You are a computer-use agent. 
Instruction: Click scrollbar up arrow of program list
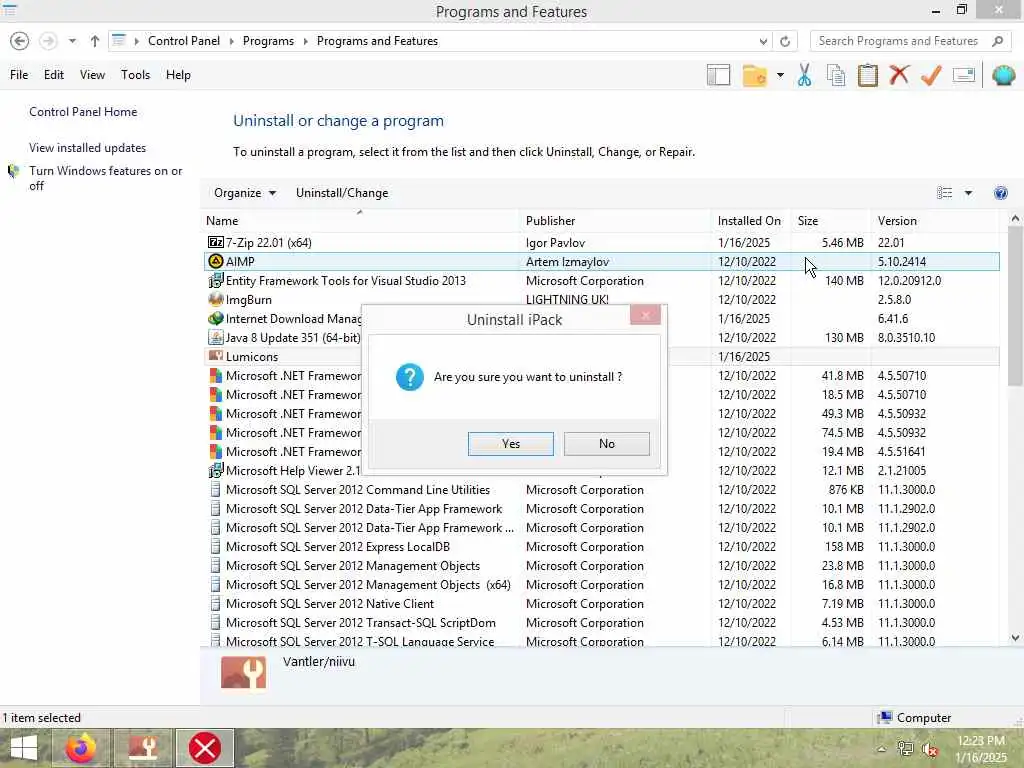click(1015, 219)
